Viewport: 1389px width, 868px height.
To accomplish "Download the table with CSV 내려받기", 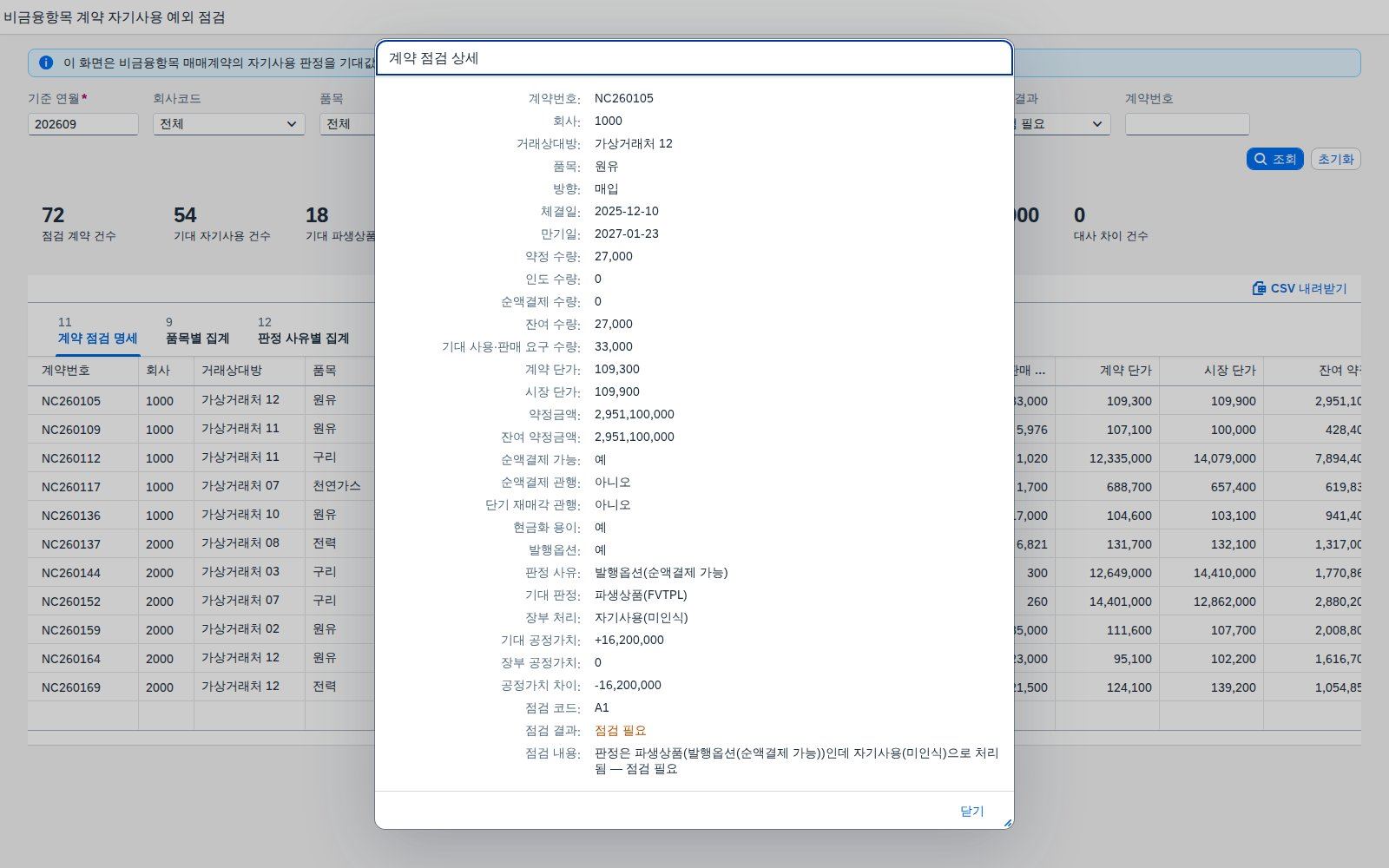I will pyautogui.click(x=1300, y=288).
